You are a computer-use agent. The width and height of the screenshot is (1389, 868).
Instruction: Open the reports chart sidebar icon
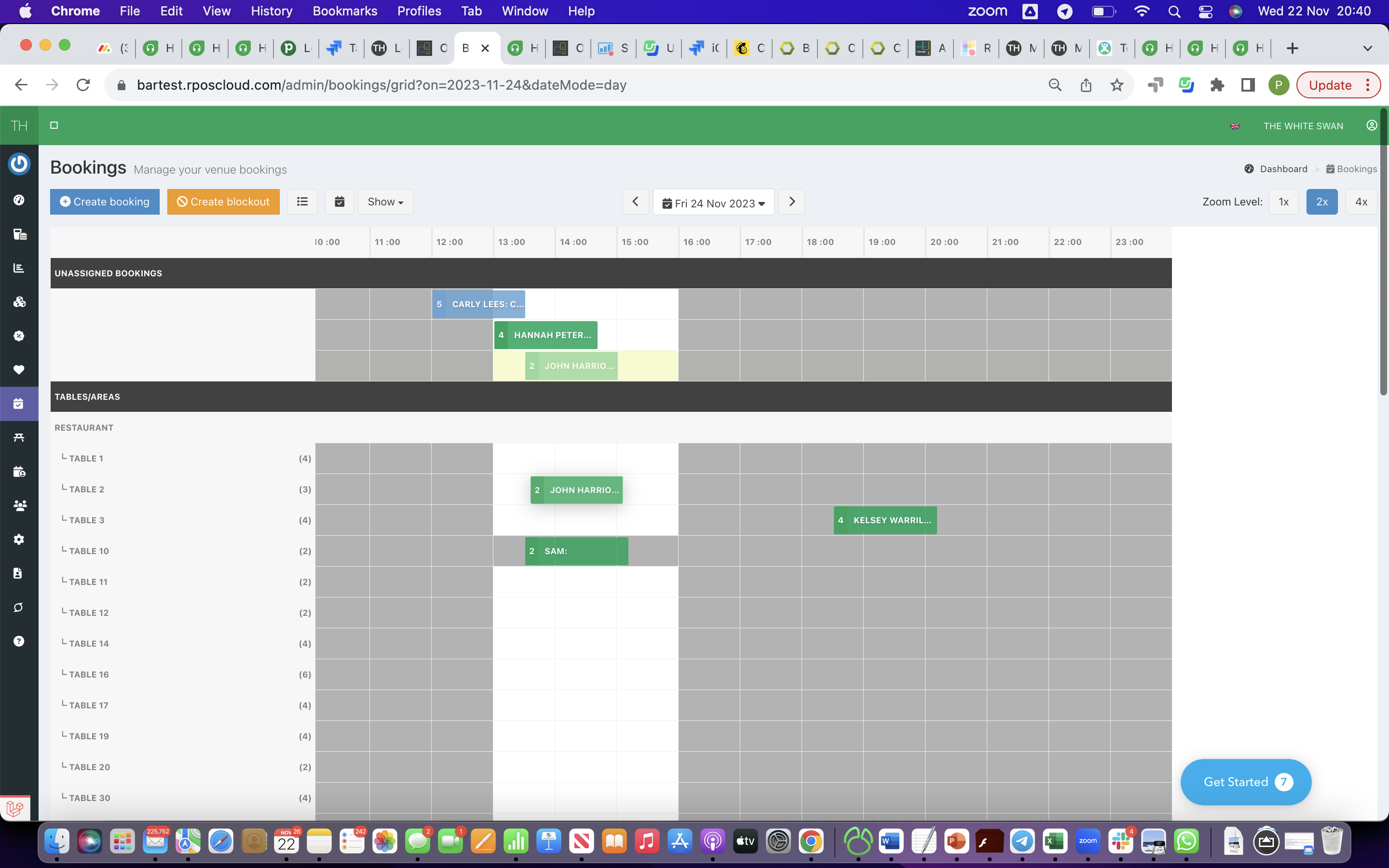19,268
